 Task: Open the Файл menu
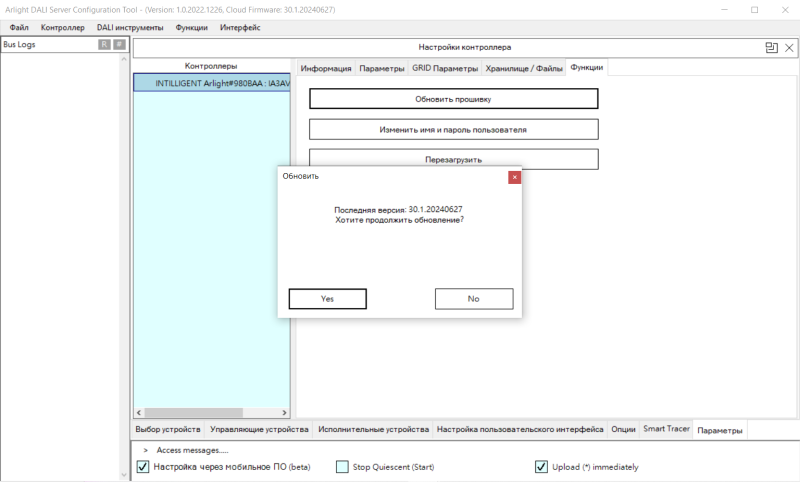[x=19, y=28]
